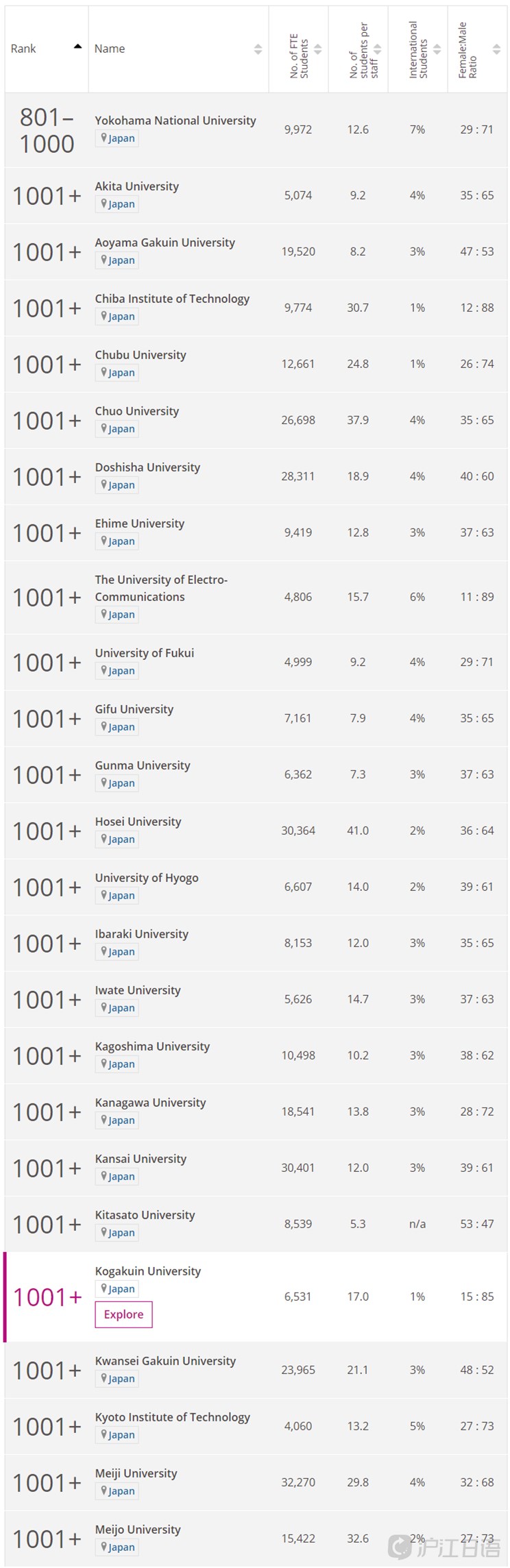Click location pin icon under Kogakuin University

[104, 1288]
